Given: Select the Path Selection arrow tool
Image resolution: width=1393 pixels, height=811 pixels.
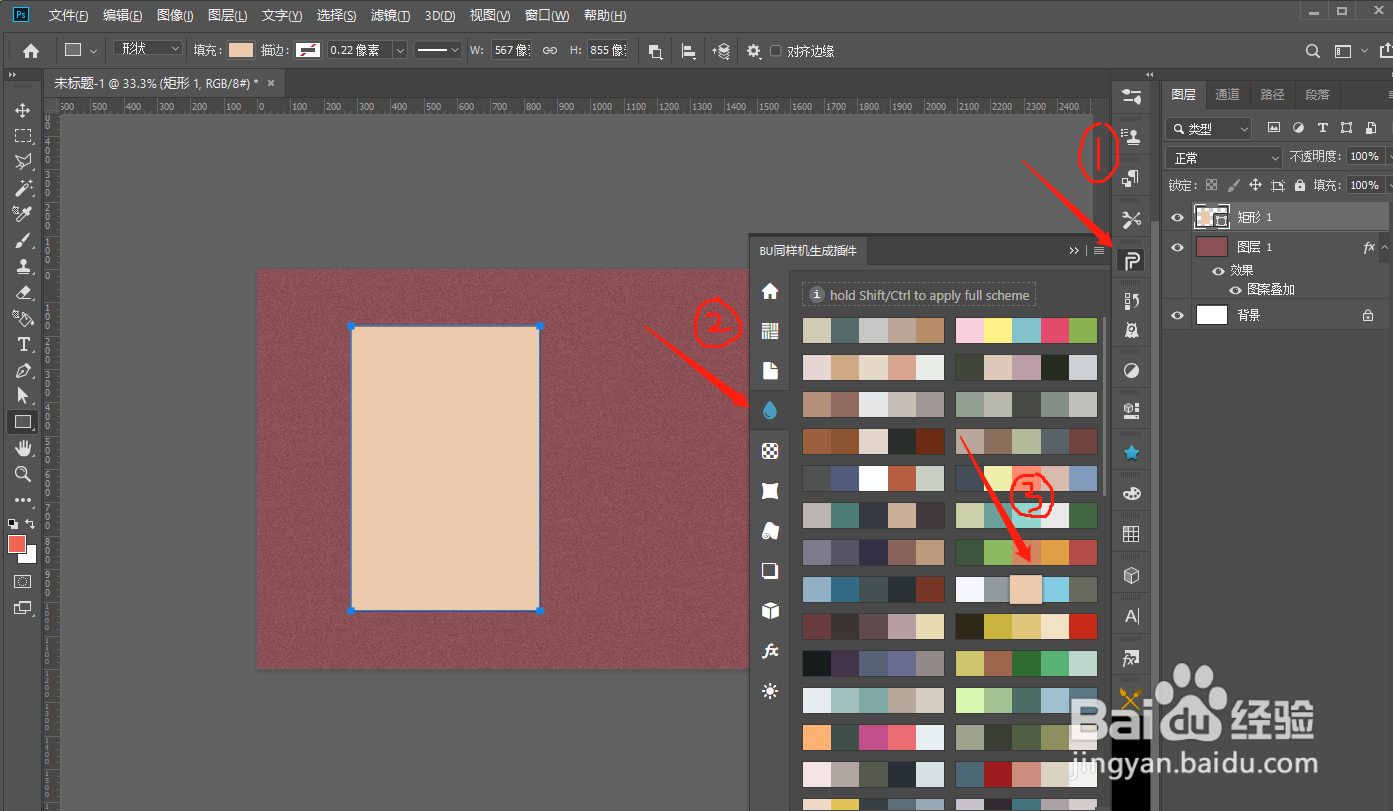Looking at the screenshot, I should [x=22, y=396].
